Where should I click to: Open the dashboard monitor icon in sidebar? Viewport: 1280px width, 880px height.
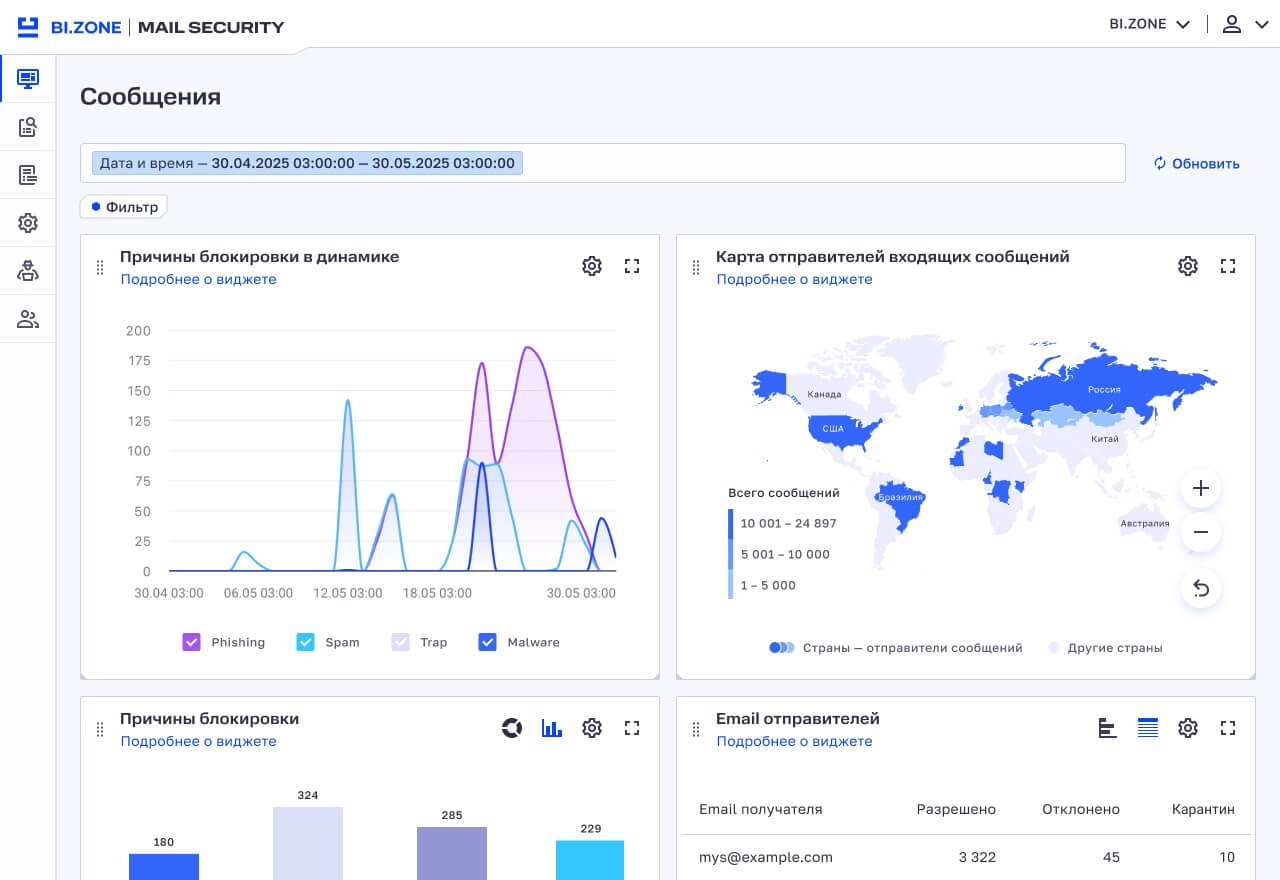coord(28,78)
